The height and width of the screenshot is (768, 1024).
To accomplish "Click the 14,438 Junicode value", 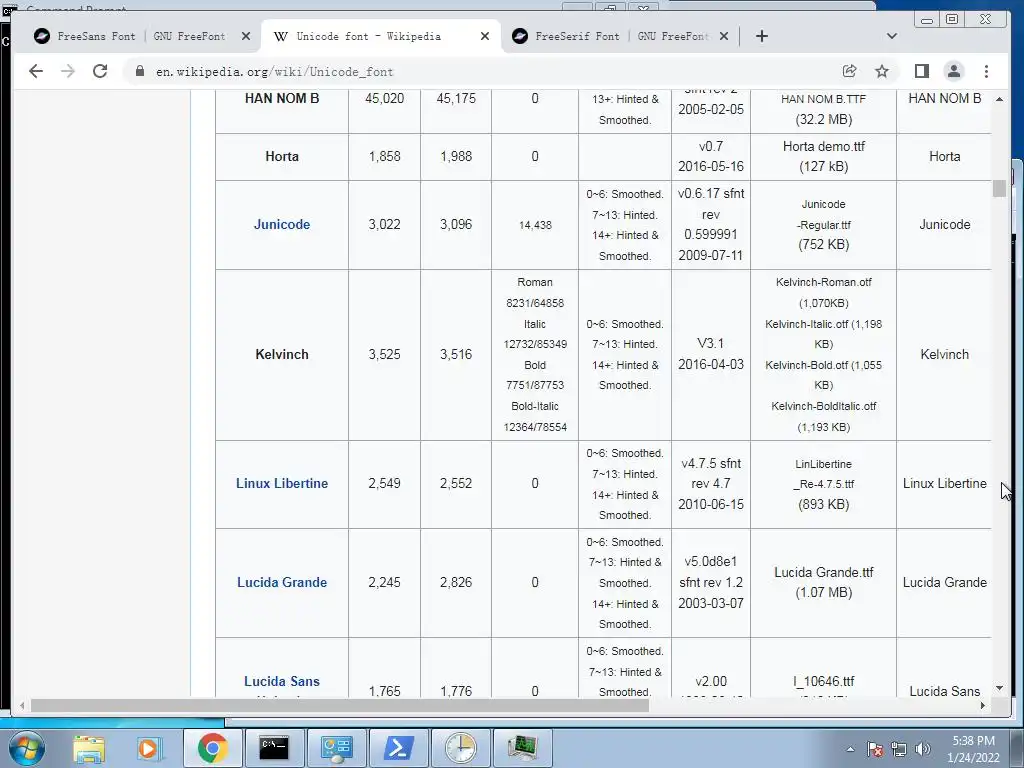I will tap(535, 225).
